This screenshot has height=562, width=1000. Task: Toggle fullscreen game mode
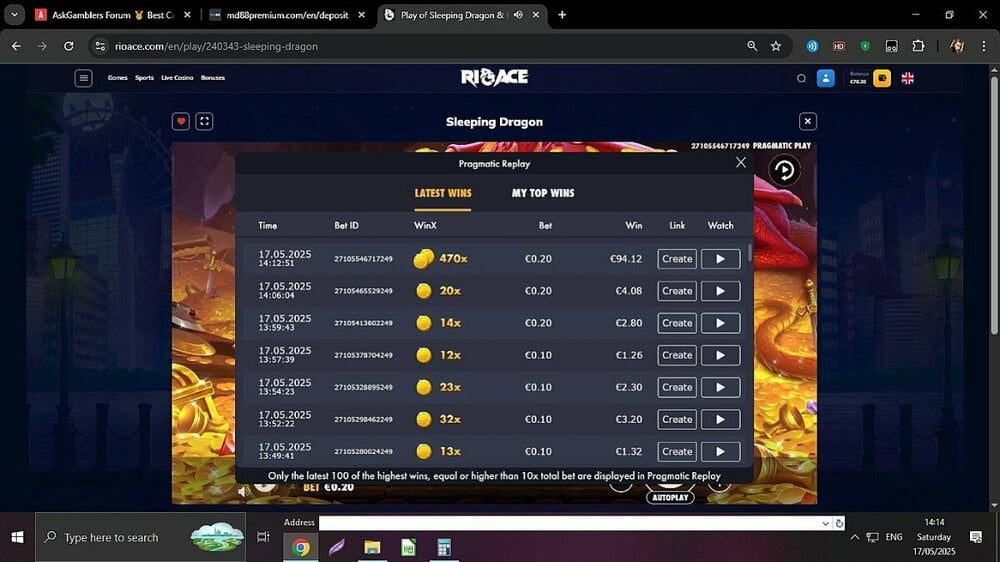[x=204, y=121]
